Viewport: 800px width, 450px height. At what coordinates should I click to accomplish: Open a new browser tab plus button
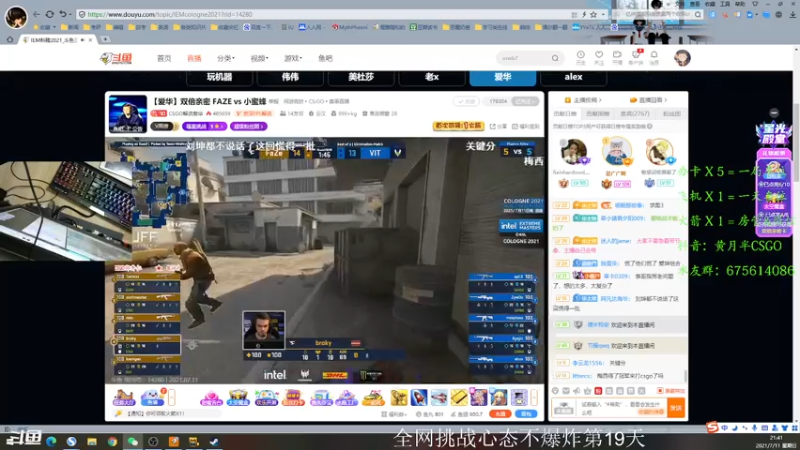pyautogui.click(x=105, y=39)
